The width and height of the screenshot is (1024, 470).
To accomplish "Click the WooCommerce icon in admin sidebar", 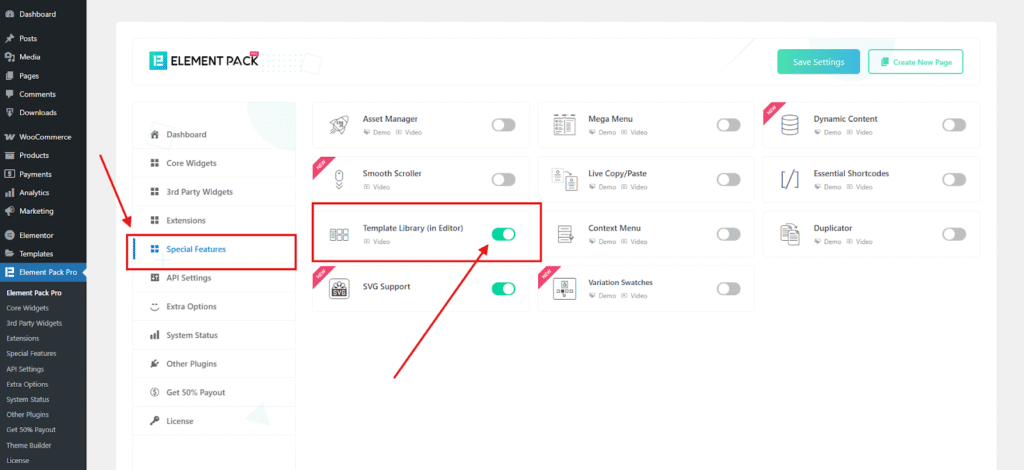I will 10,137.
